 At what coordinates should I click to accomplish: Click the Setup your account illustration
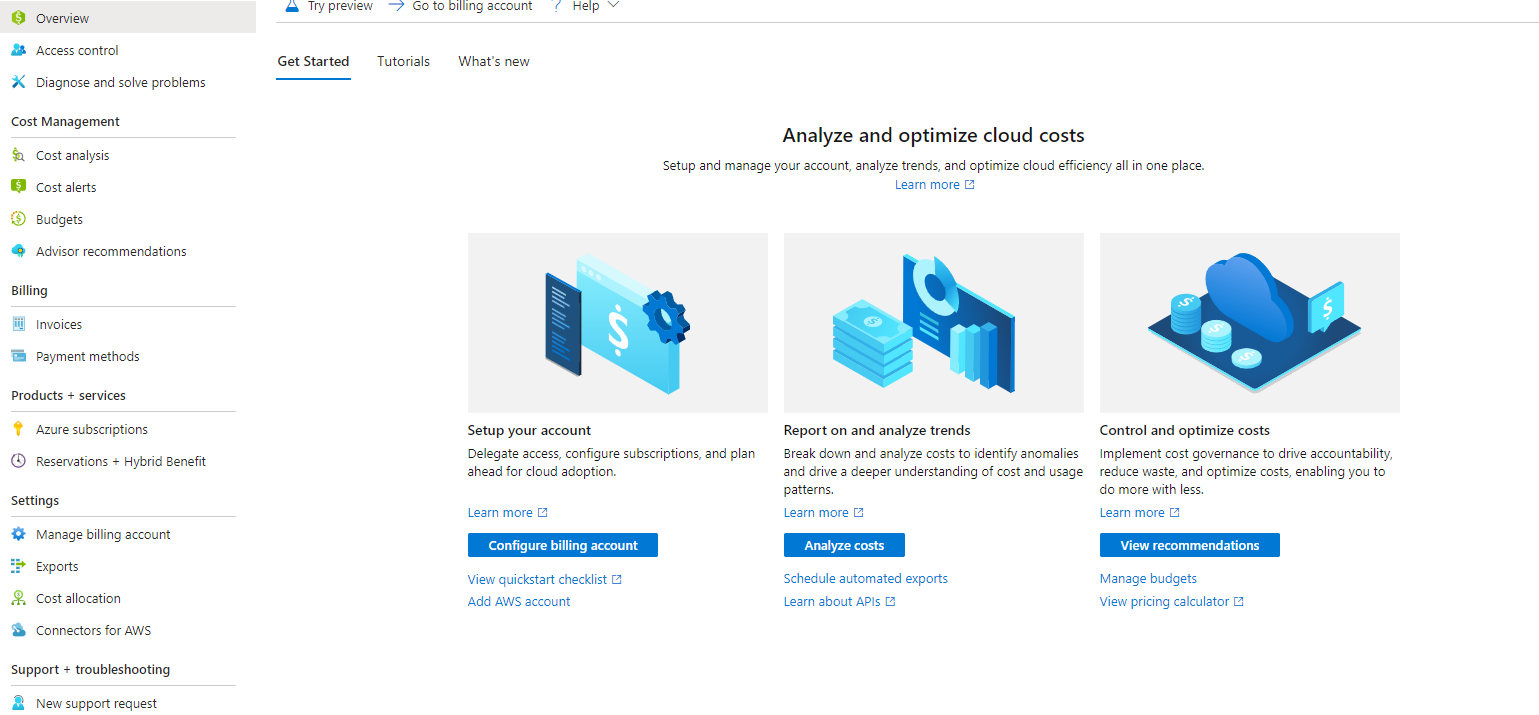click(617, 323)
